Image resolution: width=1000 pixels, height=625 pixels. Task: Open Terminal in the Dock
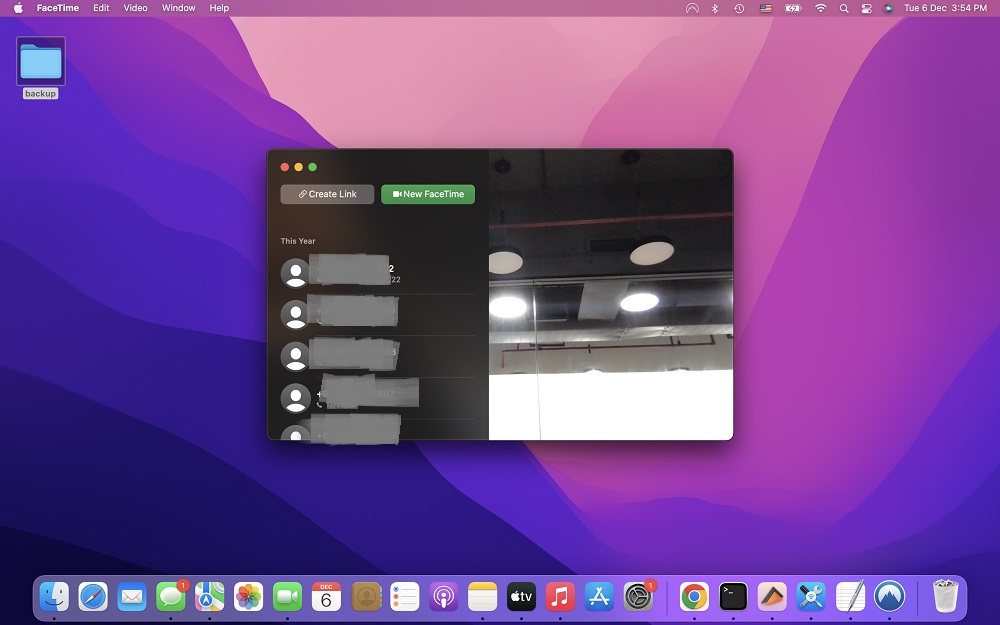733,597
